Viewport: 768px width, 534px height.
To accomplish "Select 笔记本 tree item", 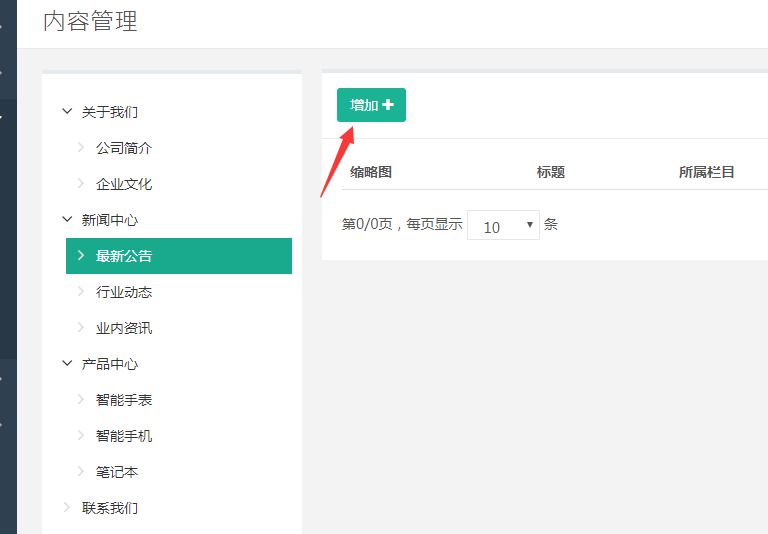I will (116, 472).
